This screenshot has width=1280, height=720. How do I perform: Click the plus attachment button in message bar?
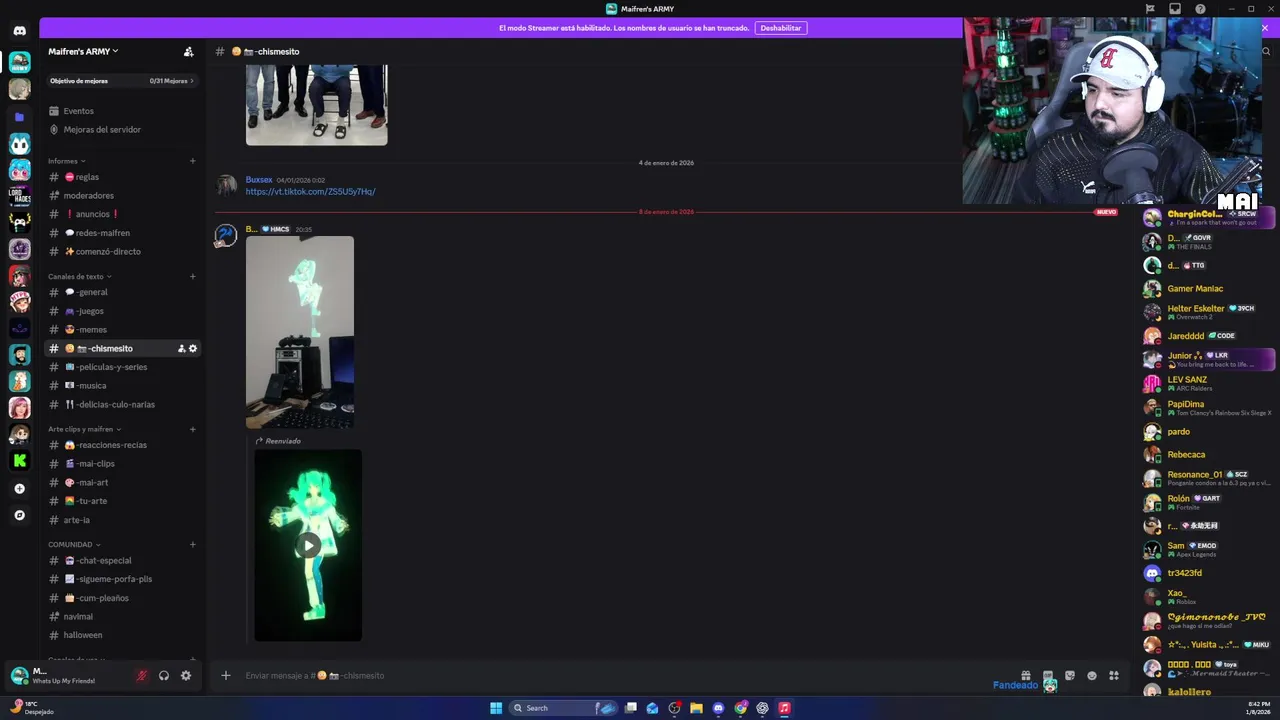[226, 675]
